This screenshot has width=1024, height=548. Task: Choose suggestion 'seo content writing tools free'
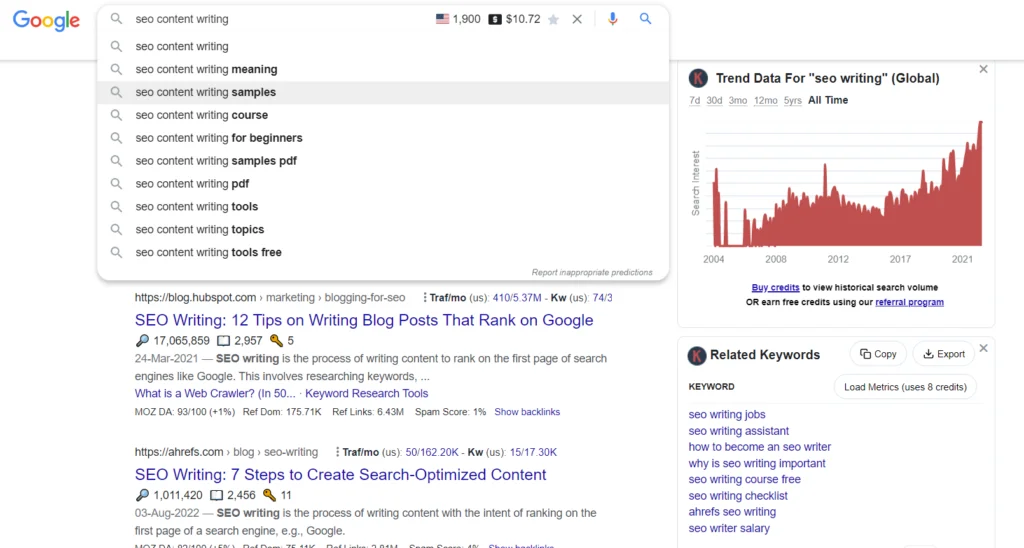tap(383, 252)
